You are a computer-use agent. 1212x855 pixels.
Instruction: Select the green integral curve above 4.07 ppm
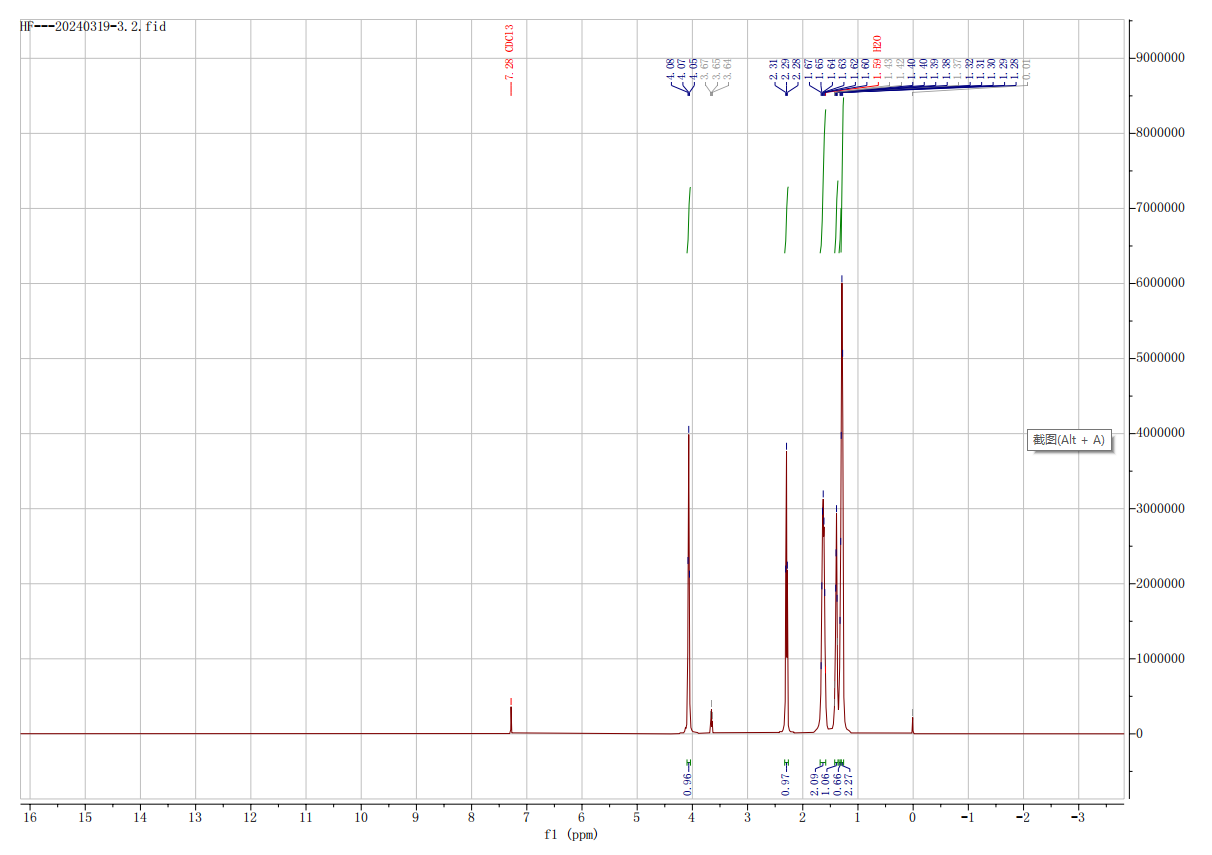[x=689, y=220]
